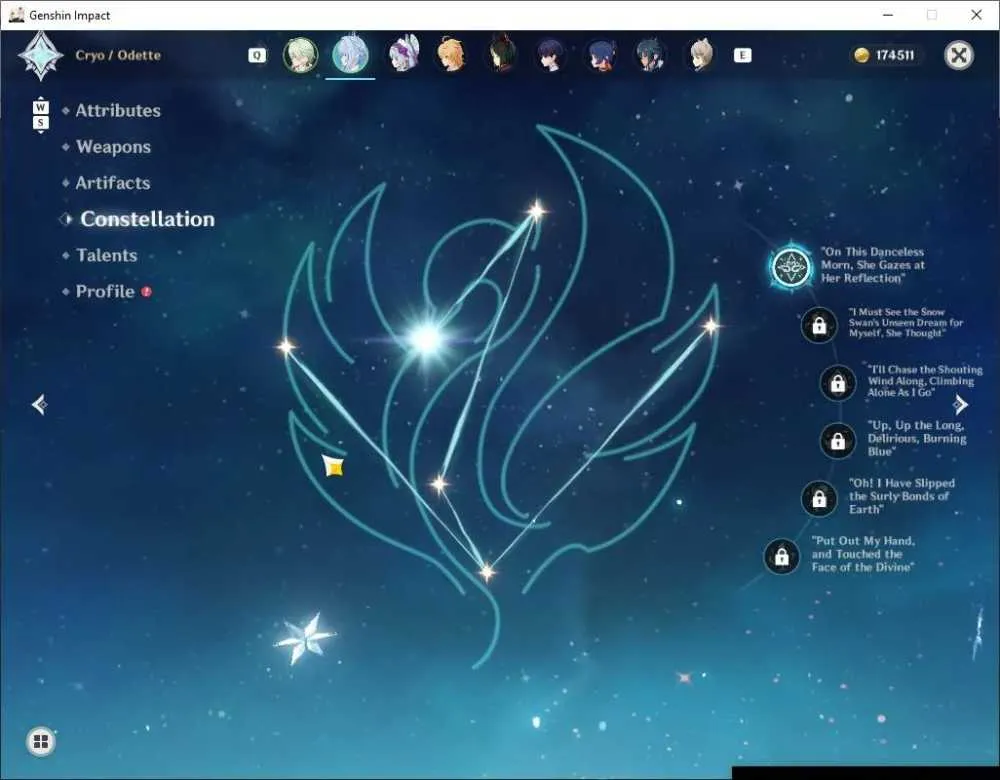This screenshot has width=1000, height=780.
Task: Open the Artifacts menu entry
Action: [x=113, y=183]
